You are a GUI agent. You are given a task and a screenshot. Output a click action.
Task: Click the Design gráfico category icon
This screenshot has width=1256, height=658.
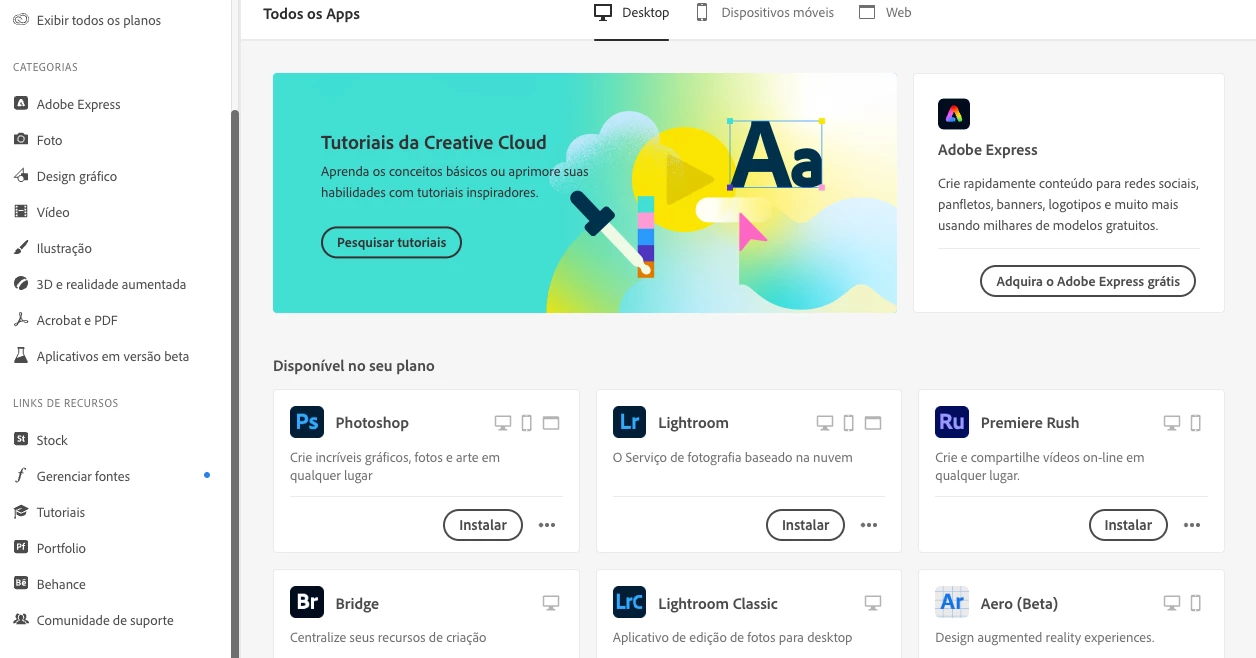tap(20, 176)
